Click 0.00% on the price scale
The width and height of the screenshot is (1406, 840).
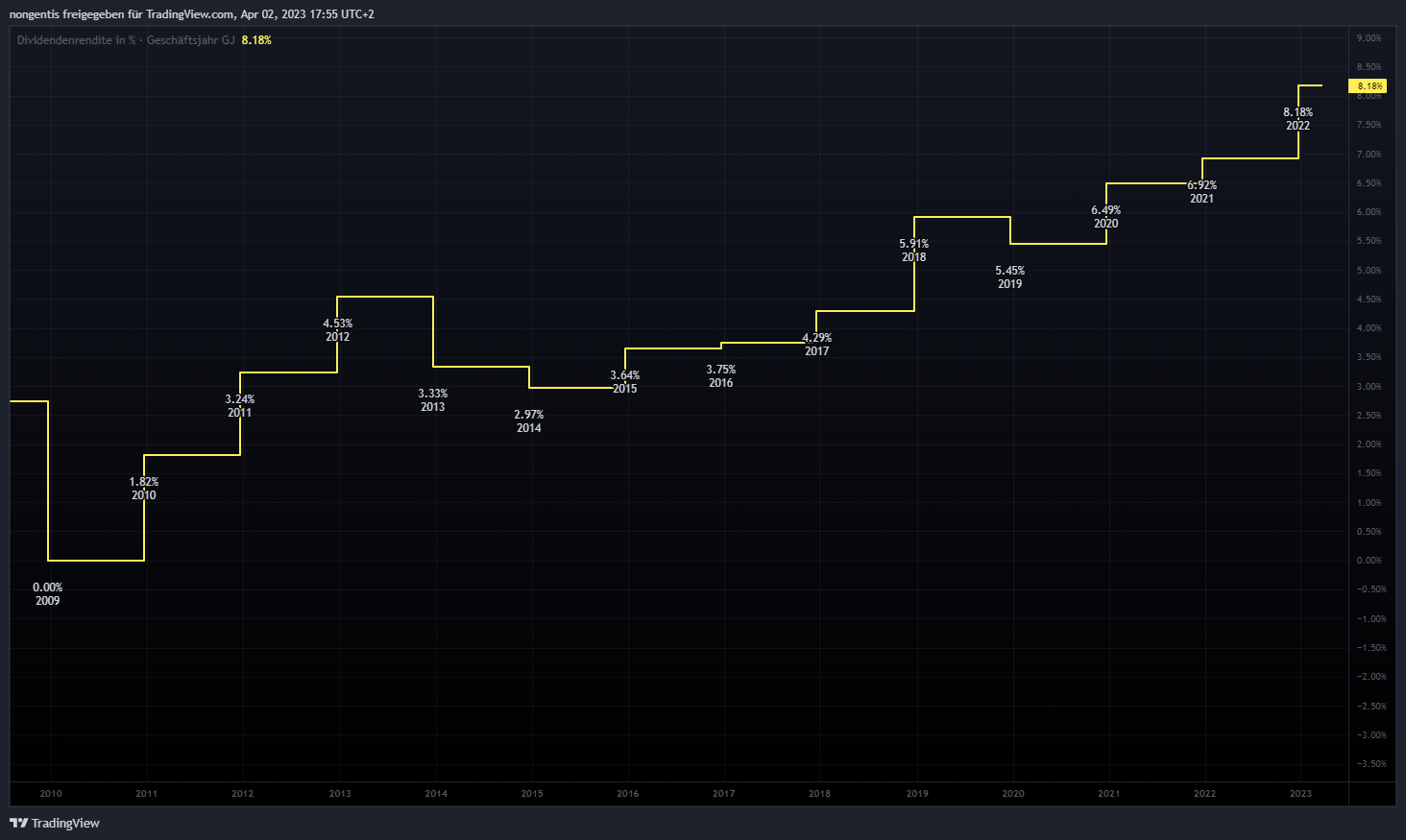[x=1370, y=561]
